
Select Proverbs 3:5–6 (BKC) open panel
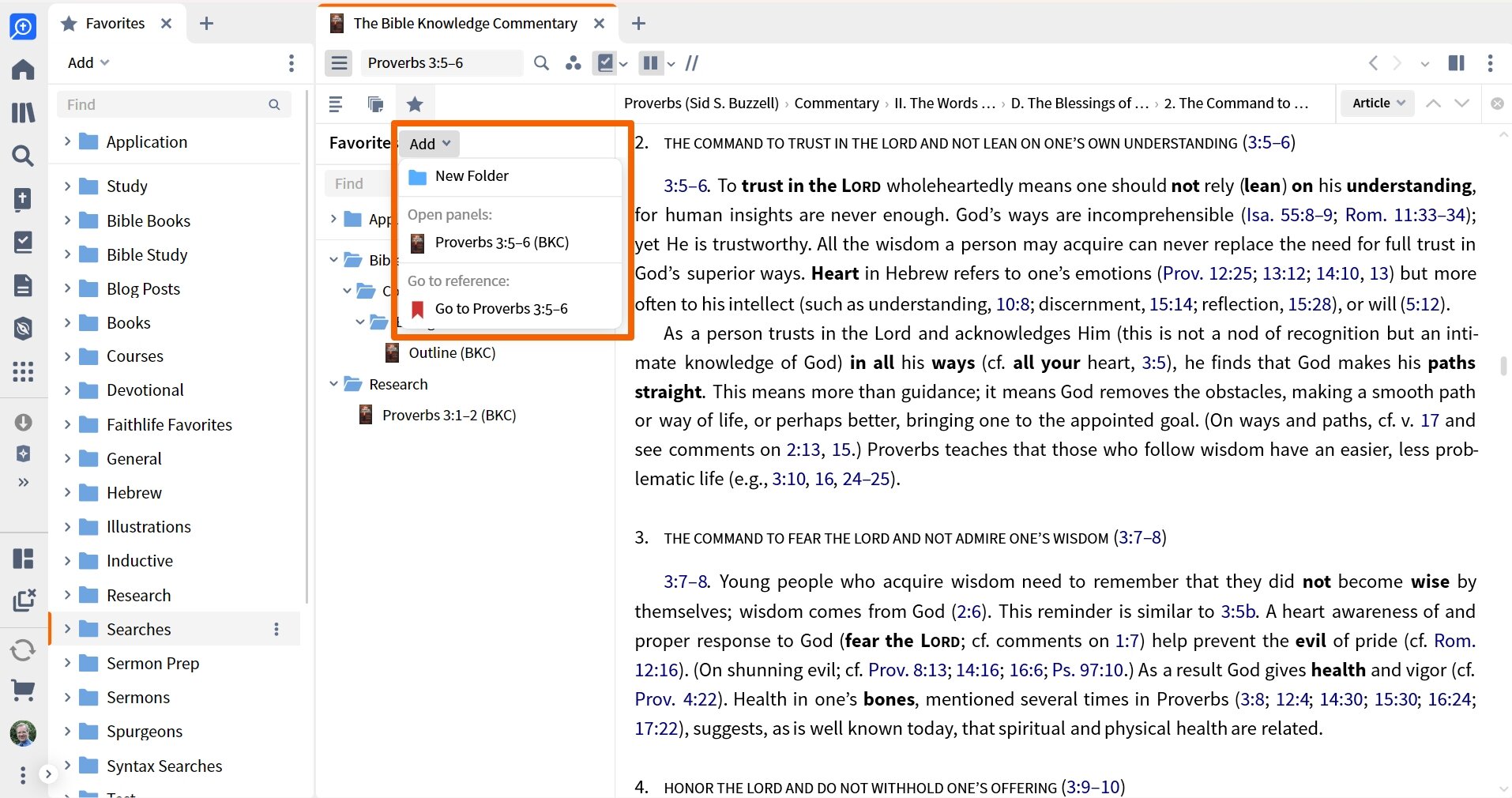pyautogui.click(x=510, y=243)
